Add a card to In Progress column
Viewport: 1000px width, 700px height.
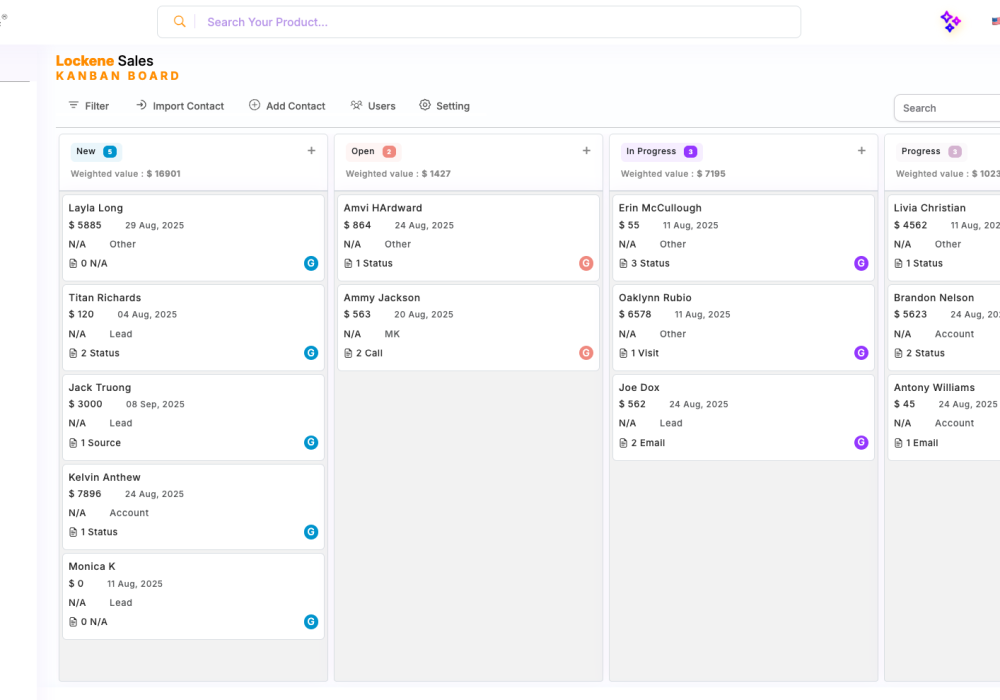coord(862,150)
